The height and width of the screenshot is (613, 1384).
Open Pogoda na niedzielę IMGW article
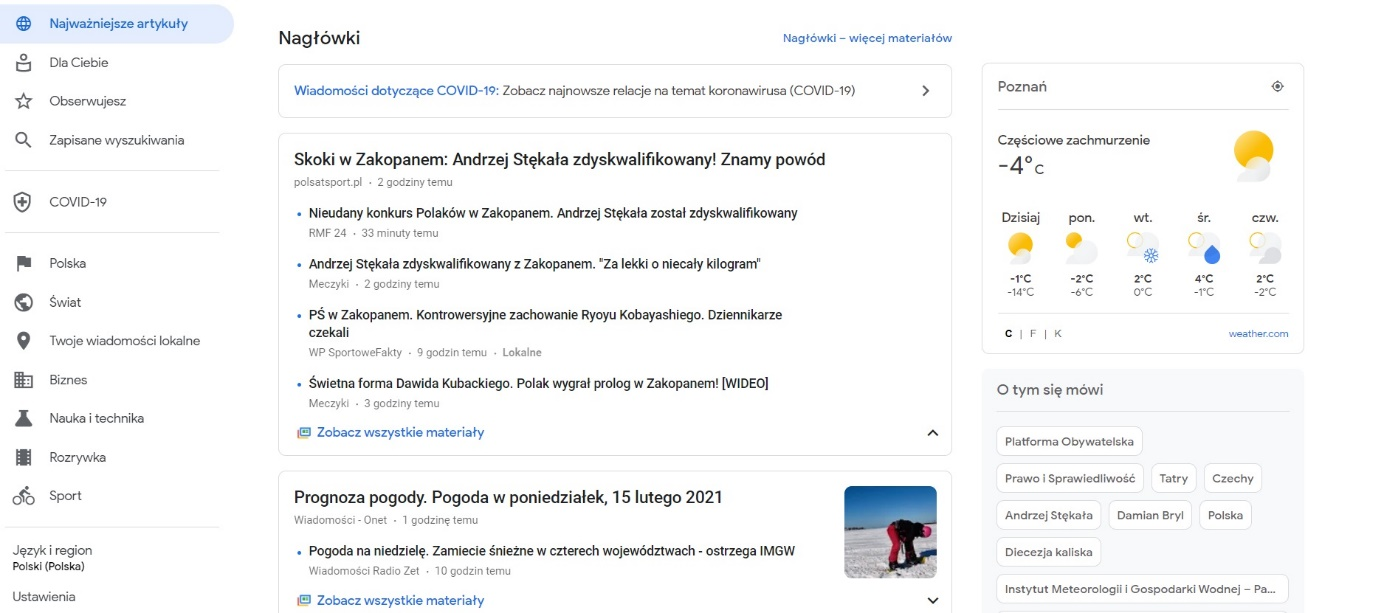[552, 551]
